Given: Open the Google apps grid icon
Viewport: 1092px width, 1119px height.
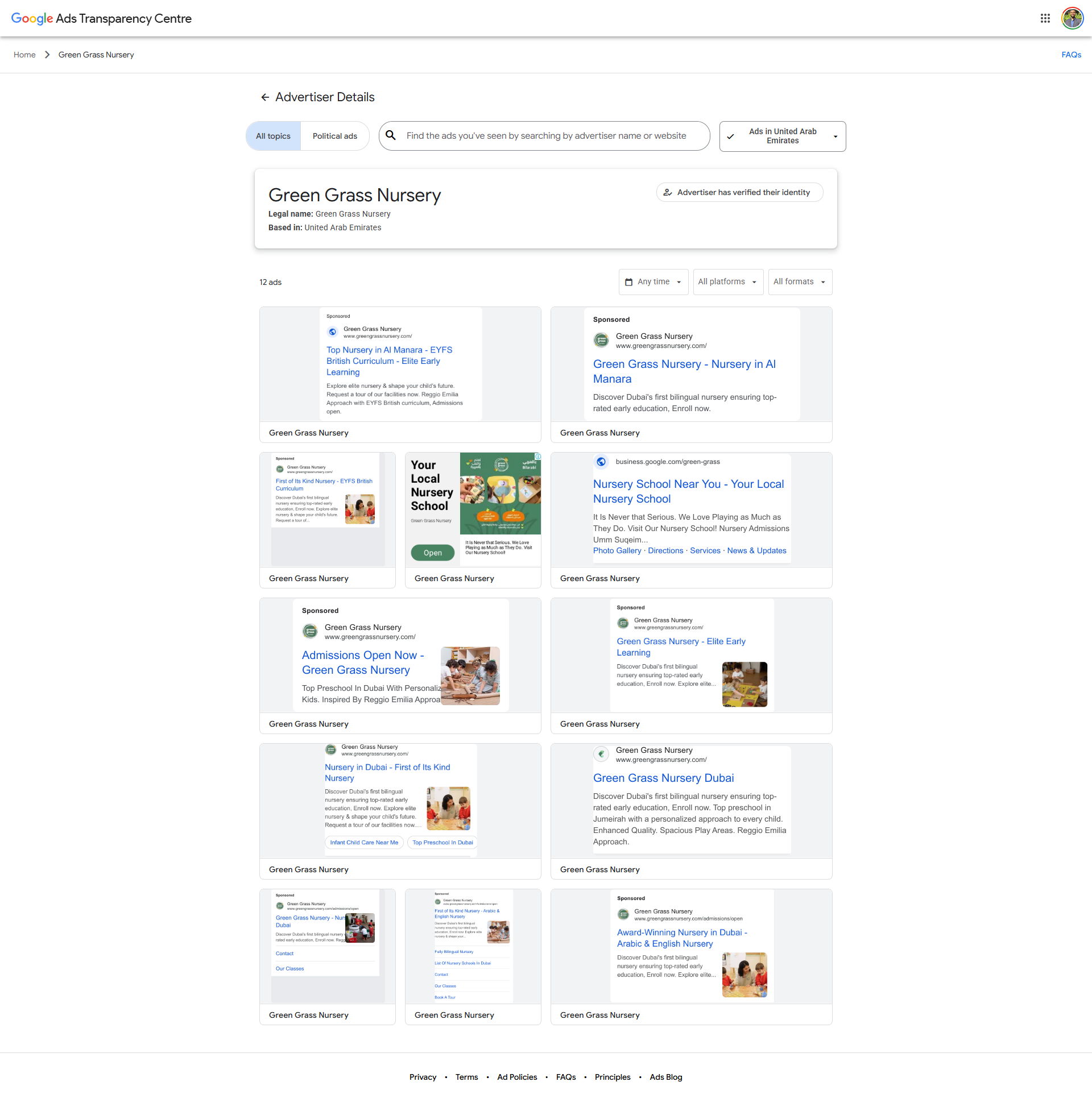Looking at the screenshot, I should (x=1045, y=18).
